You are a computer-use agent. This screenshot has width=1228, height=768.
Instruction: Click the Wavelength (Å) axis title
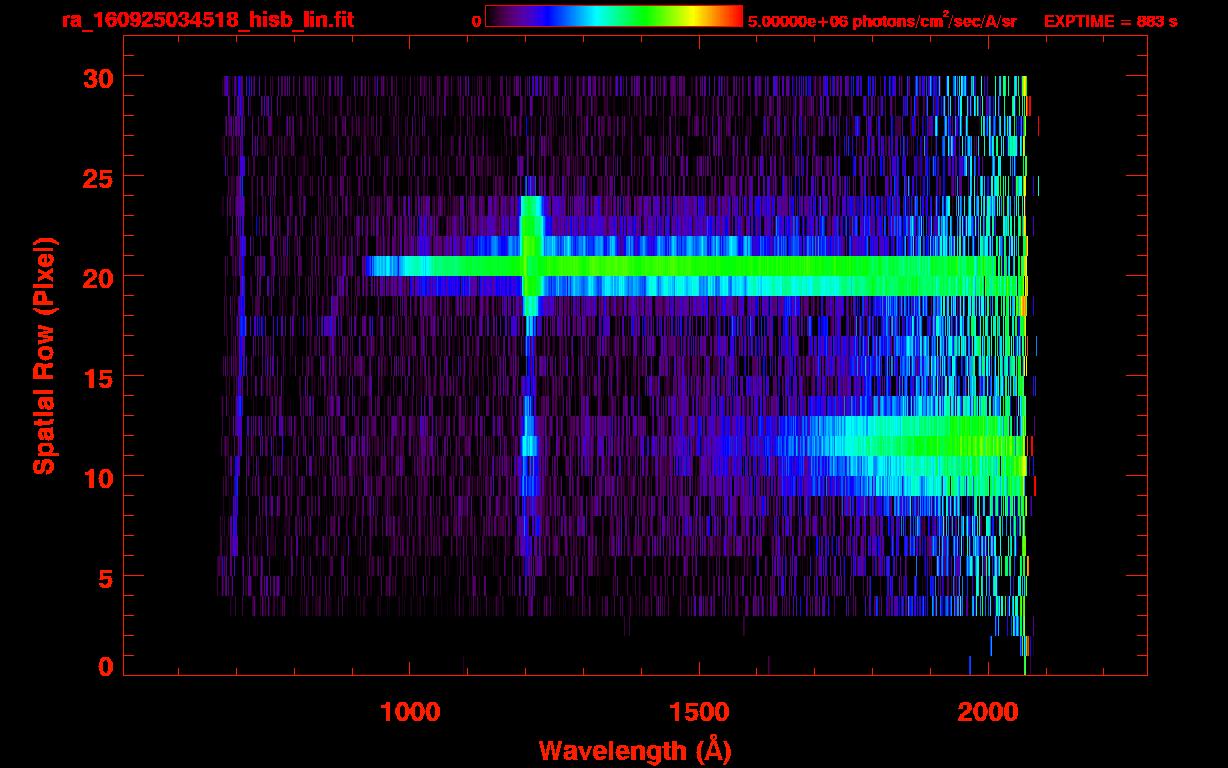click(x=635, y=750)
